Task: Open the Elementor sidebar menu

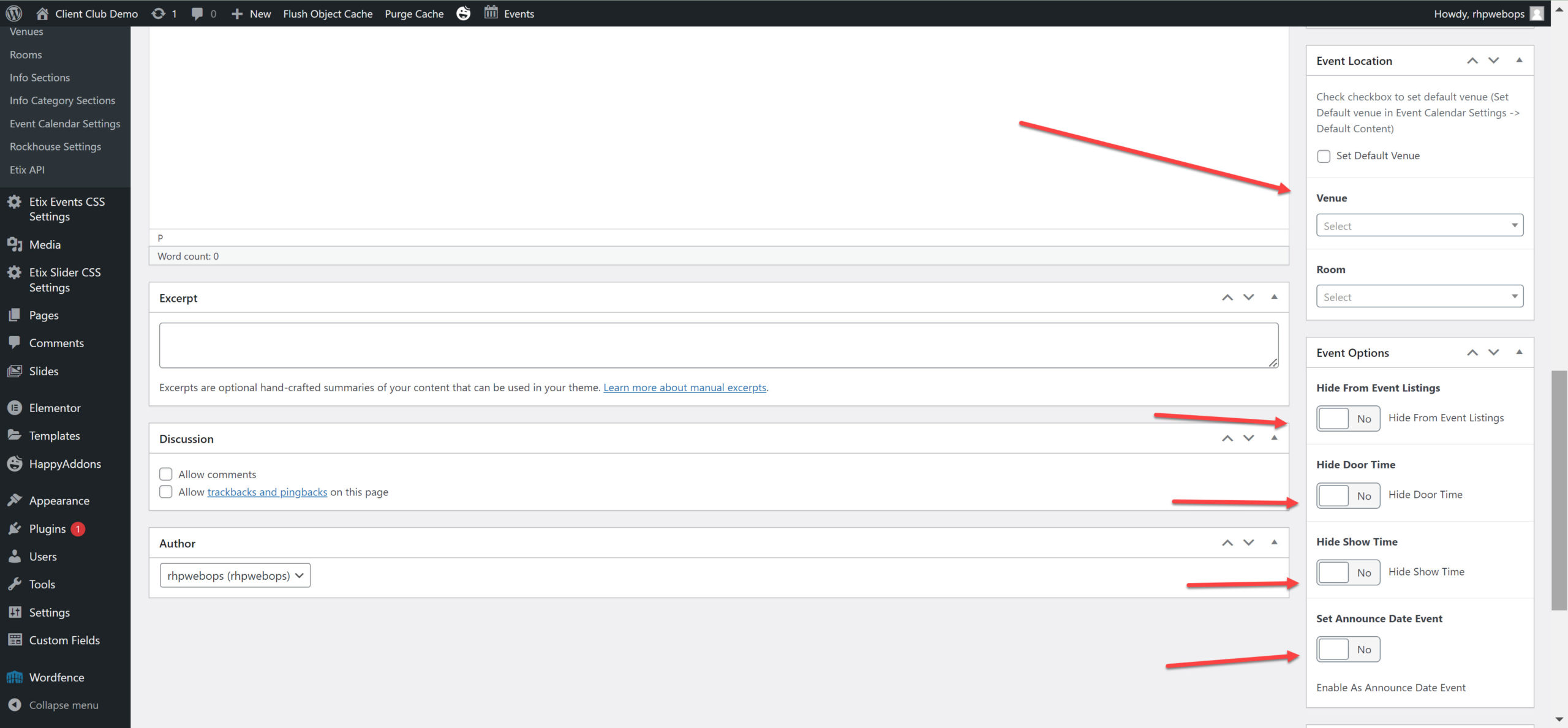Action: (55, 408)
